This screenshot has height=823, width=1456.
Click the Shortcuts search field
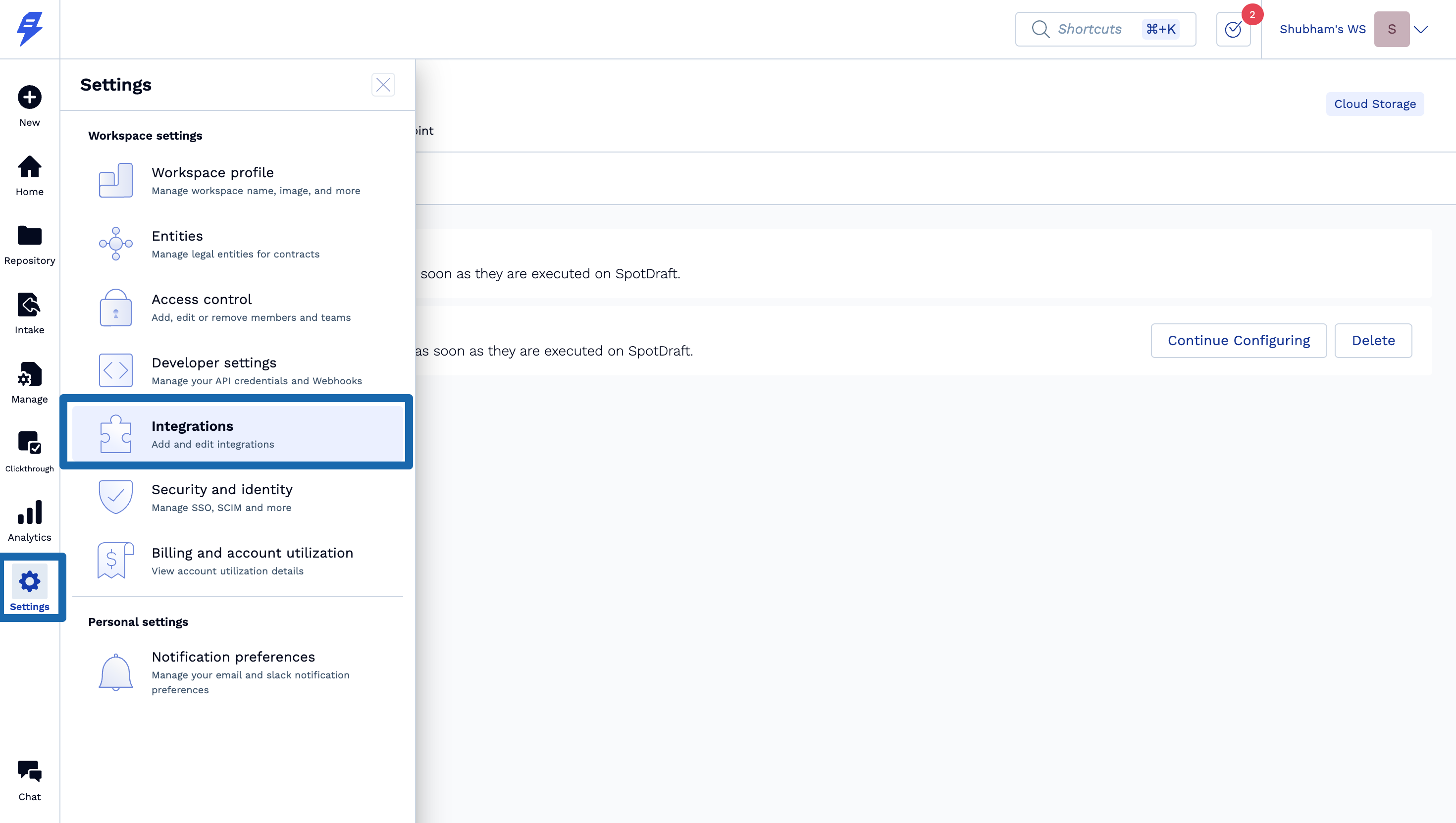[x=1104, y=29]
